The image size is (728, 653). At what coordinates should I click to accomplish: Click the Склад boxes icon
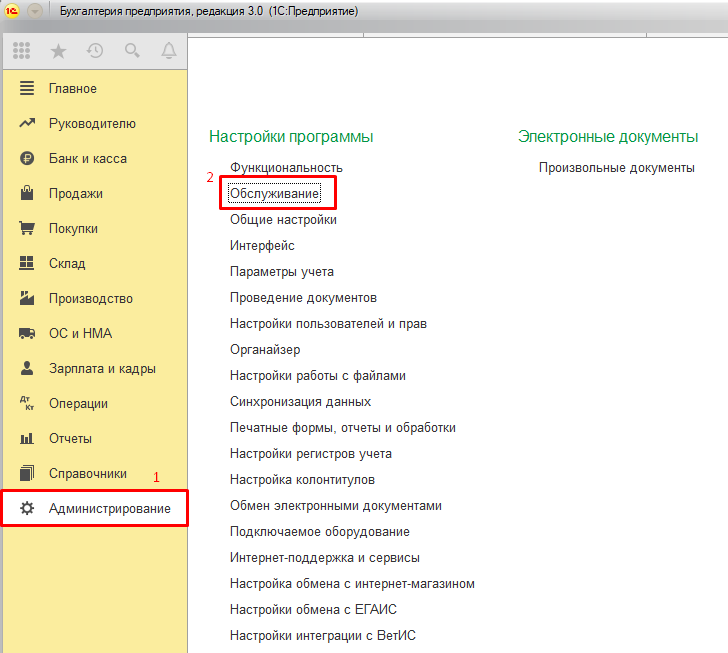(27, 263)
